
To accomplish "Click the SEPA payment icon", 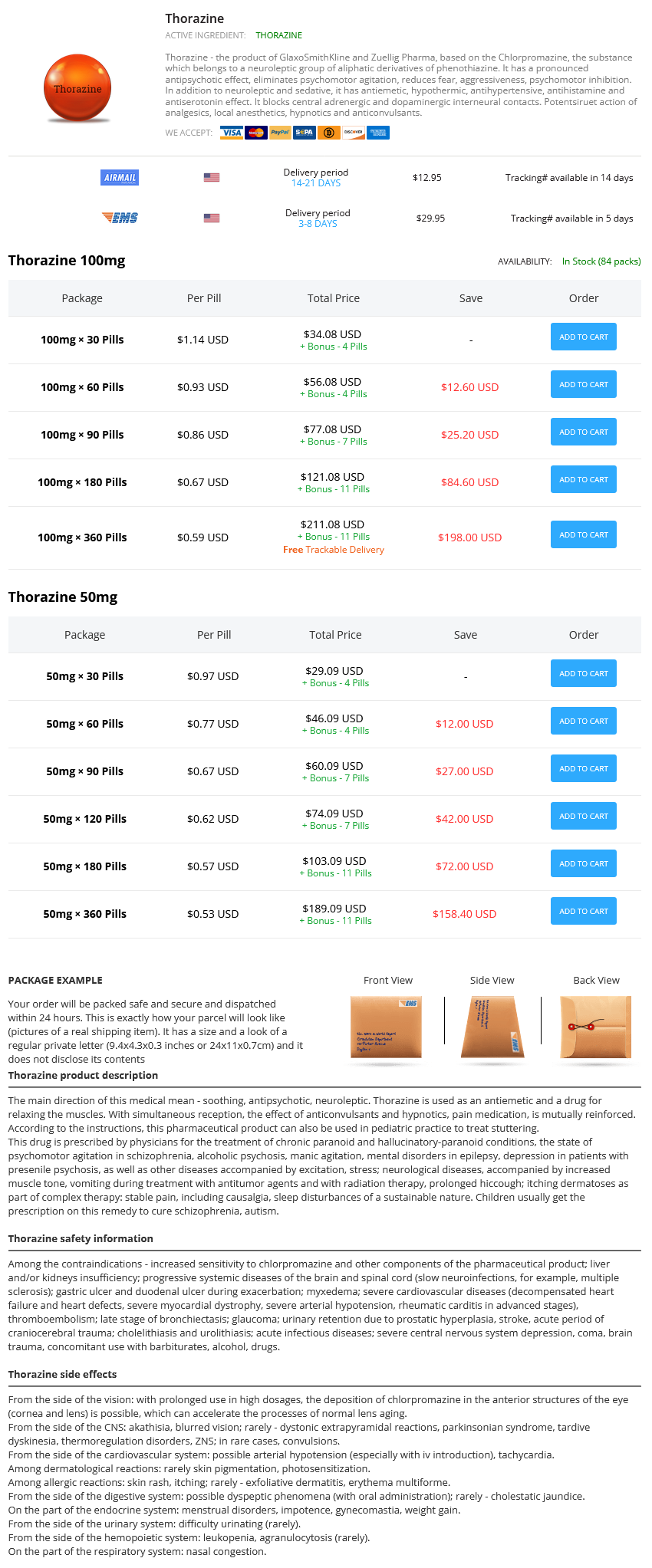I will (305, 133).
